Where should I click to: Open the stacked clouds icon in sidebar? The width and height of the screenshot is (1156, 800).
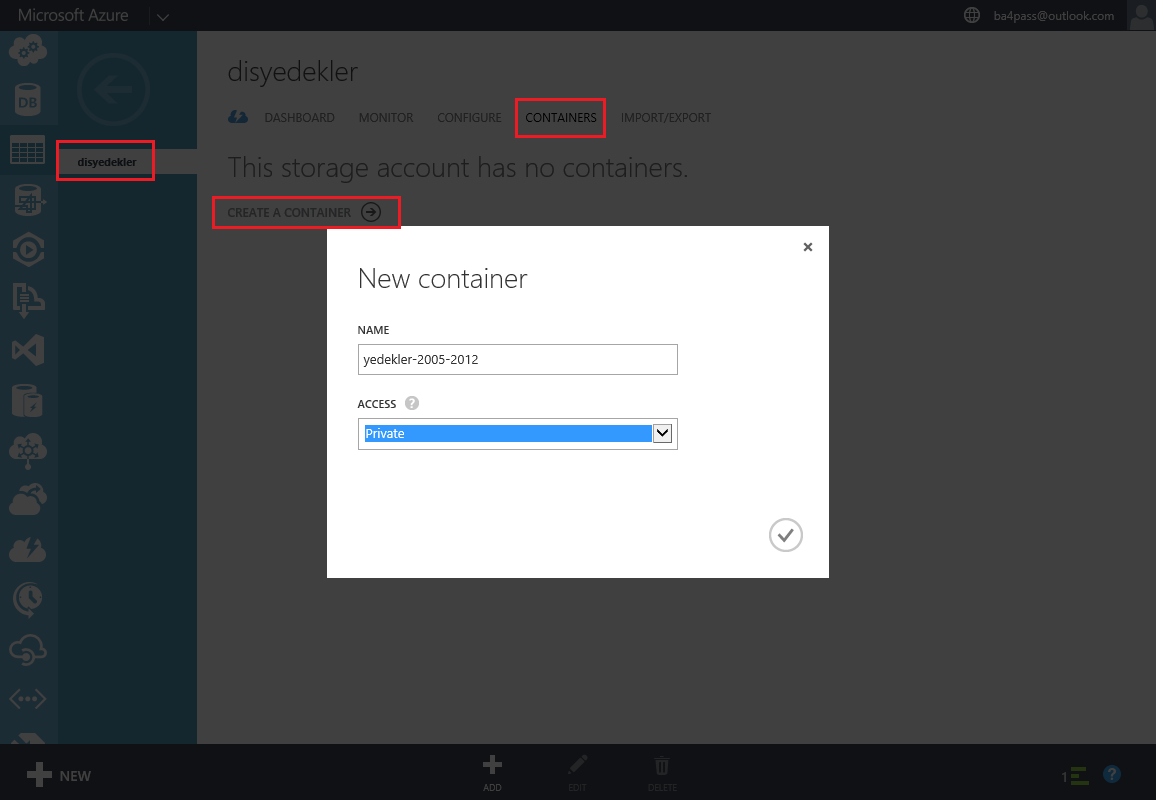[x=28, y=501]
